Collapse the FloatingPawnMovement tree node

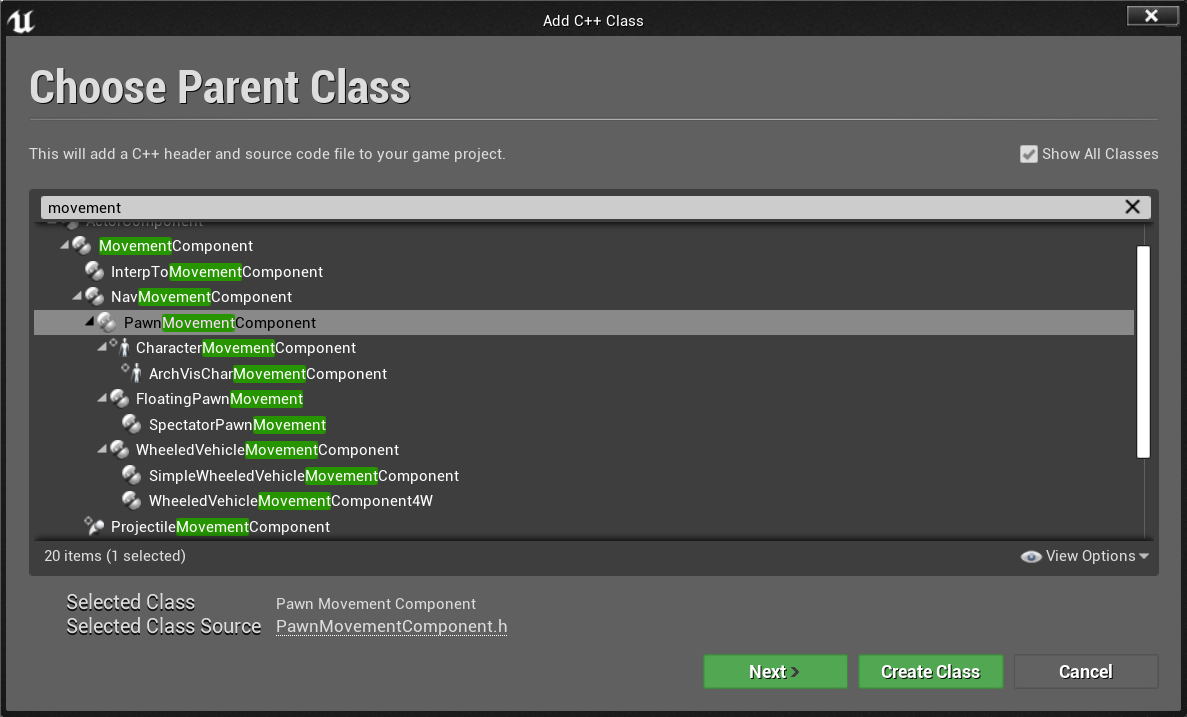click(x=102, y=397)
